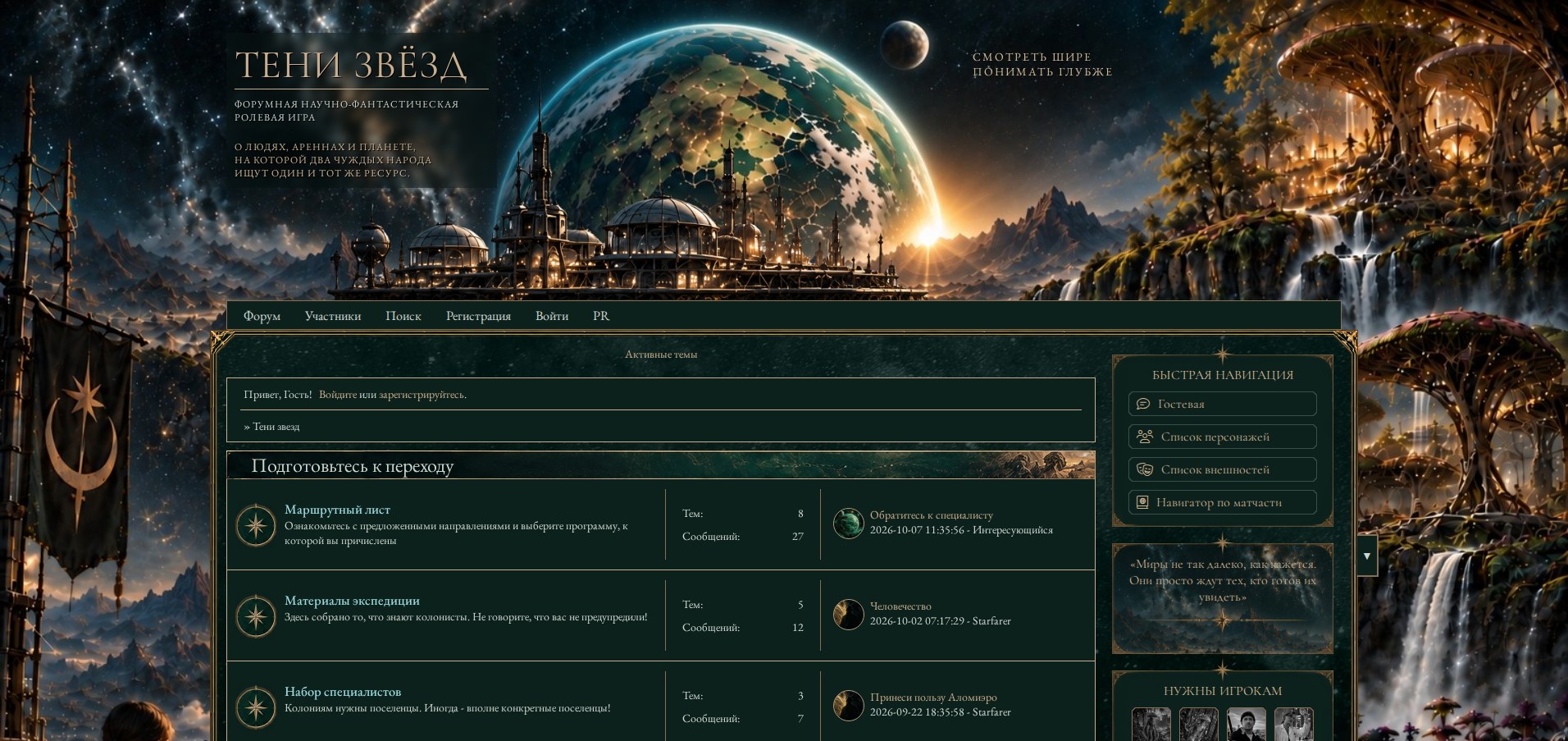Click the second Нужны игрокам thumbnail
The height and width of the screenshot is (741, 1568).
click(x=1199, y=724)
